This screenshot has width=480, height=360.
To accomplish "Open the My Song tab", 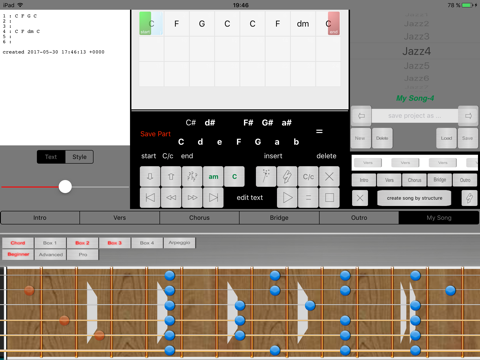I will pos(439,218).
